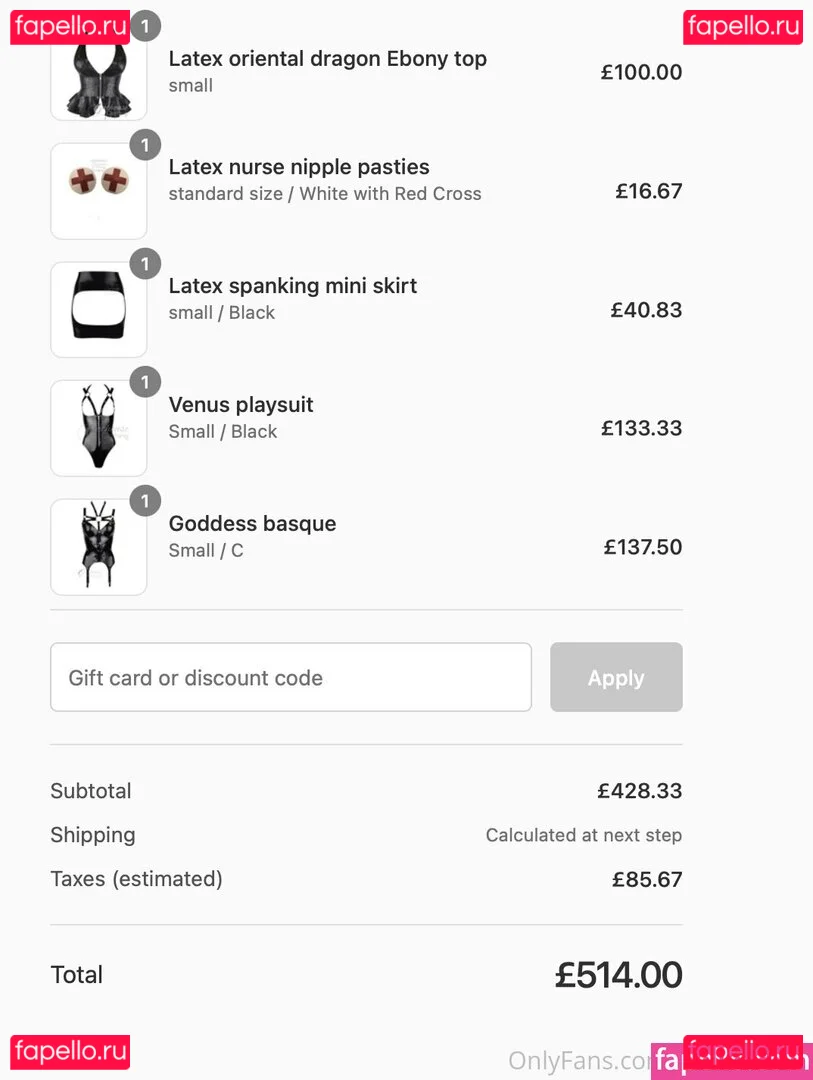
Task: Click the 'Calculated at next step' shipping text
Action: coord(583,835)
